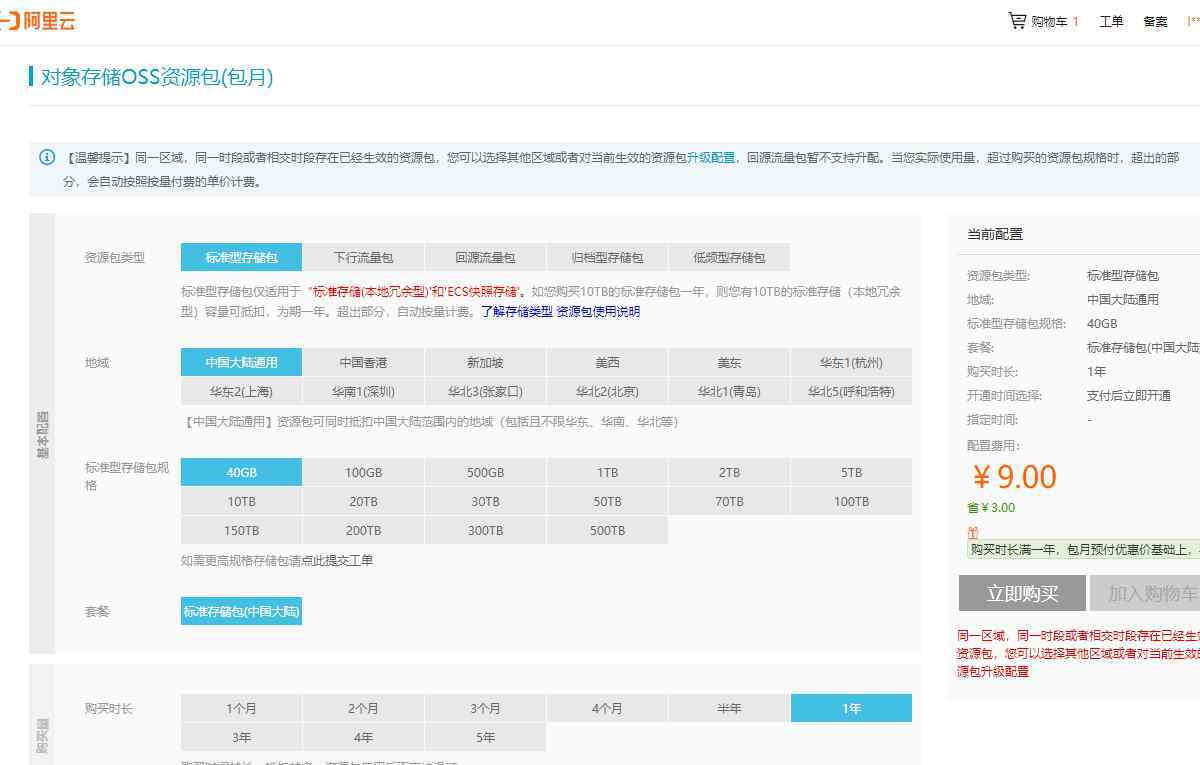Open the 备案 link in the header
This screenshot has height=765, width=1200.
(x=1155, y=21)
